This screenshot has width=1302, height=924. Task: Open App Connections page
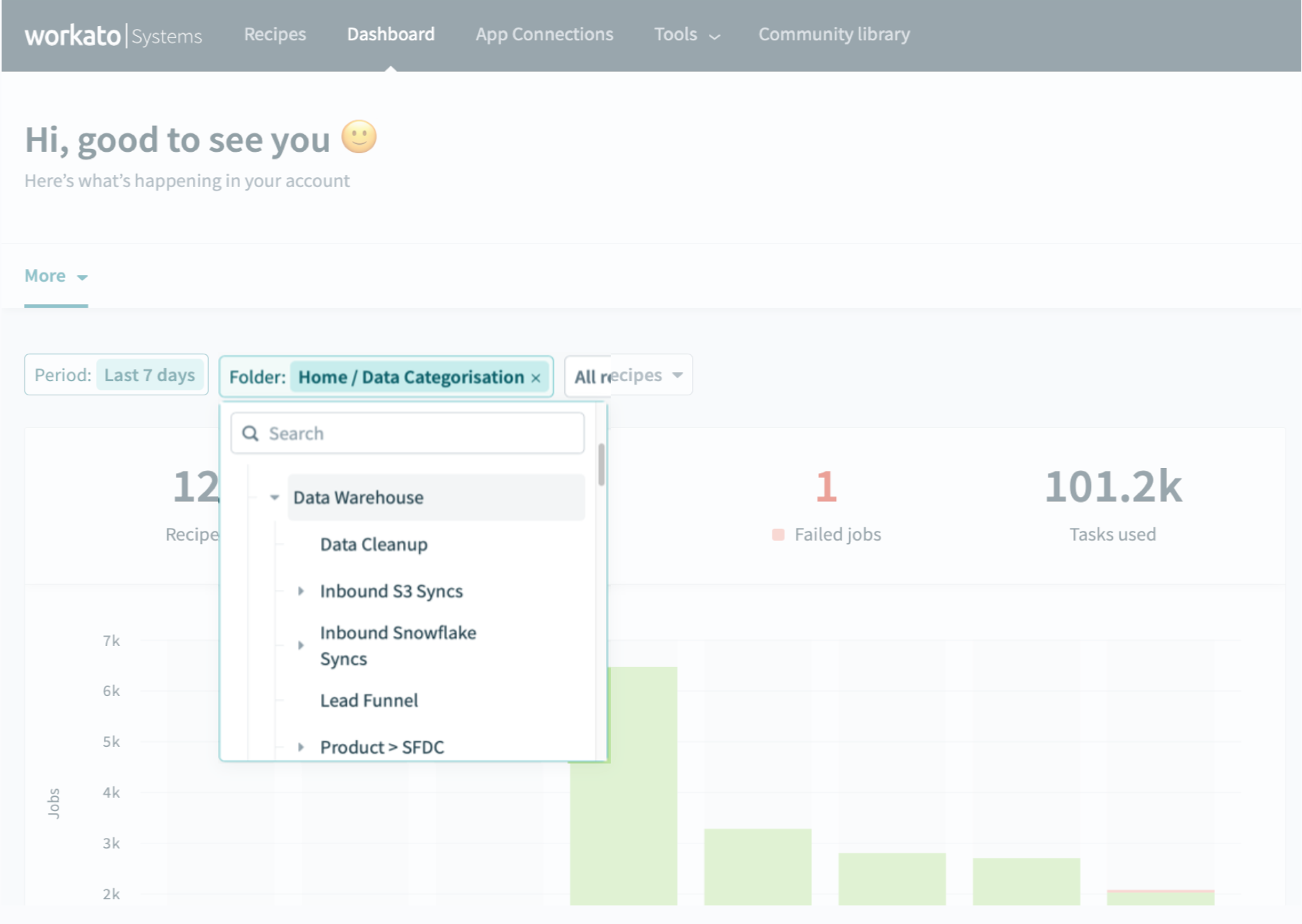pyautogui.click(x=544, y=34)
